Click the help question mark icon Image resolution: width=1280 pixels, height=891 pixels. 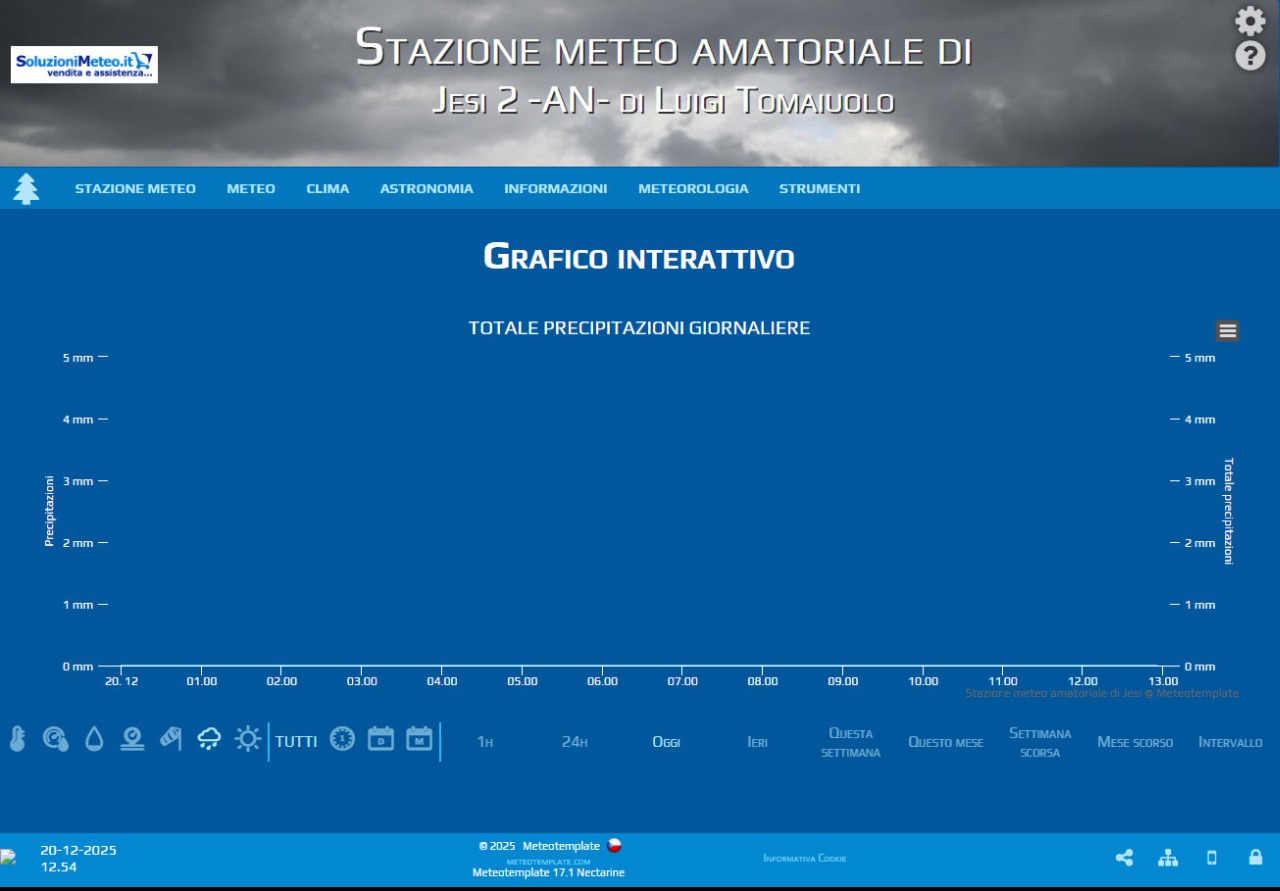(1250, 56)
